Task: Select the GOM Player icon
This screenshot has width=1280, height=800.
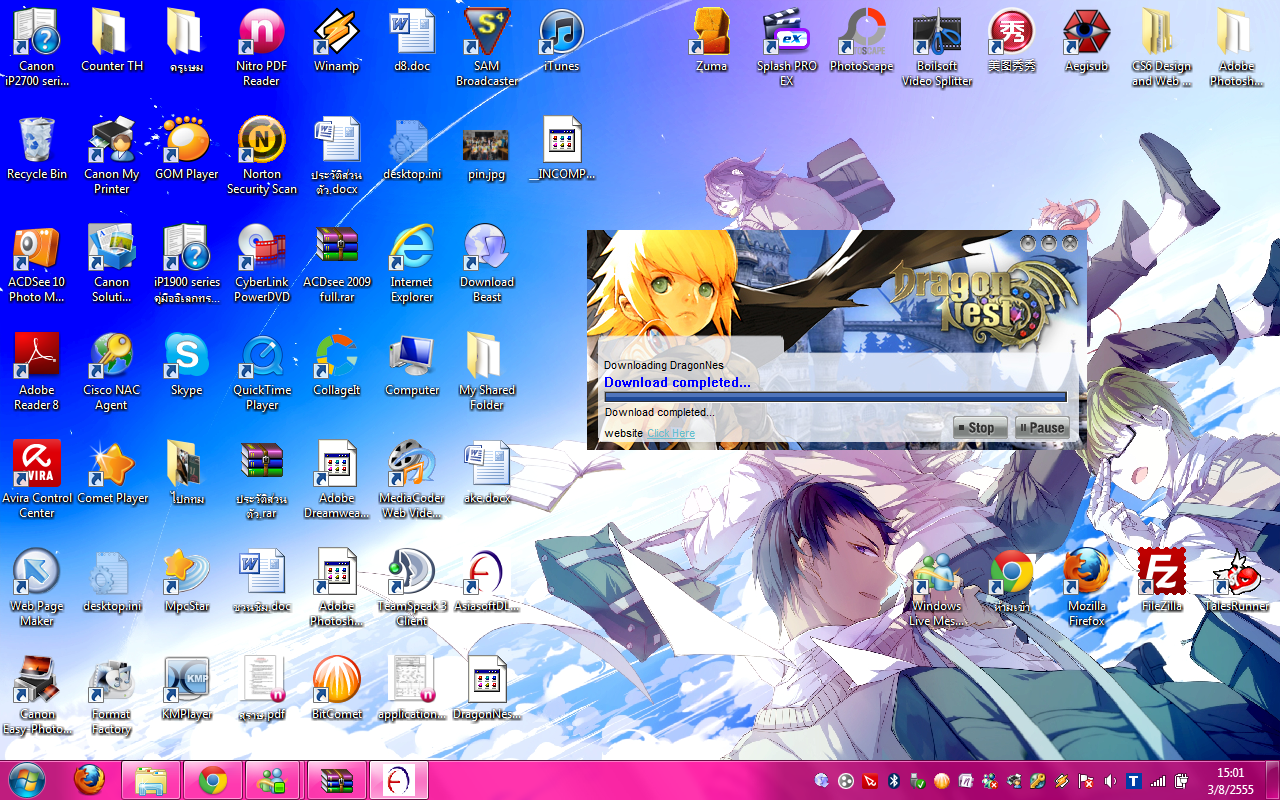Action: 187,148
